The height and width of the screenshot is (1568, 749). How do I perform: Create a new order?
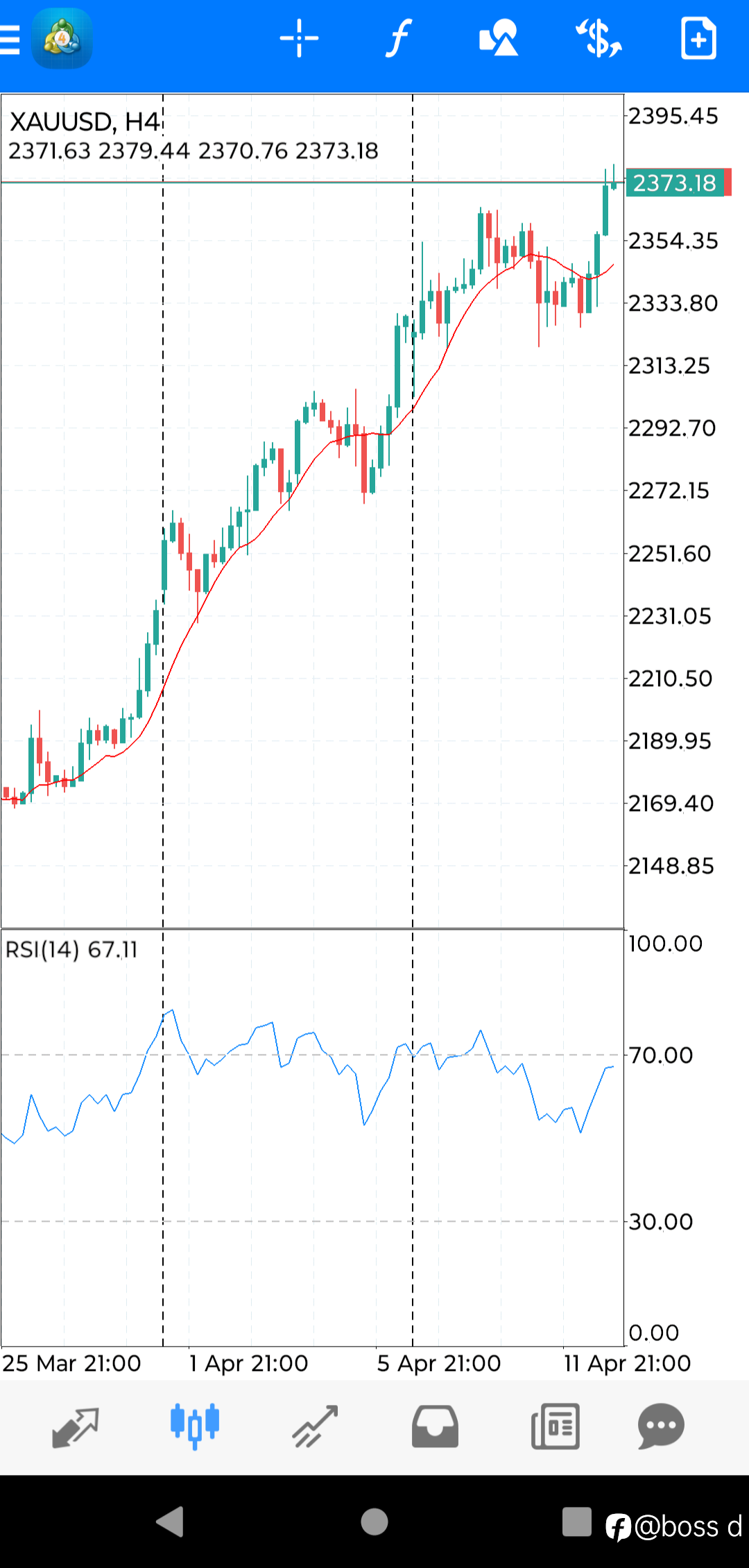(x=698, y=39)
